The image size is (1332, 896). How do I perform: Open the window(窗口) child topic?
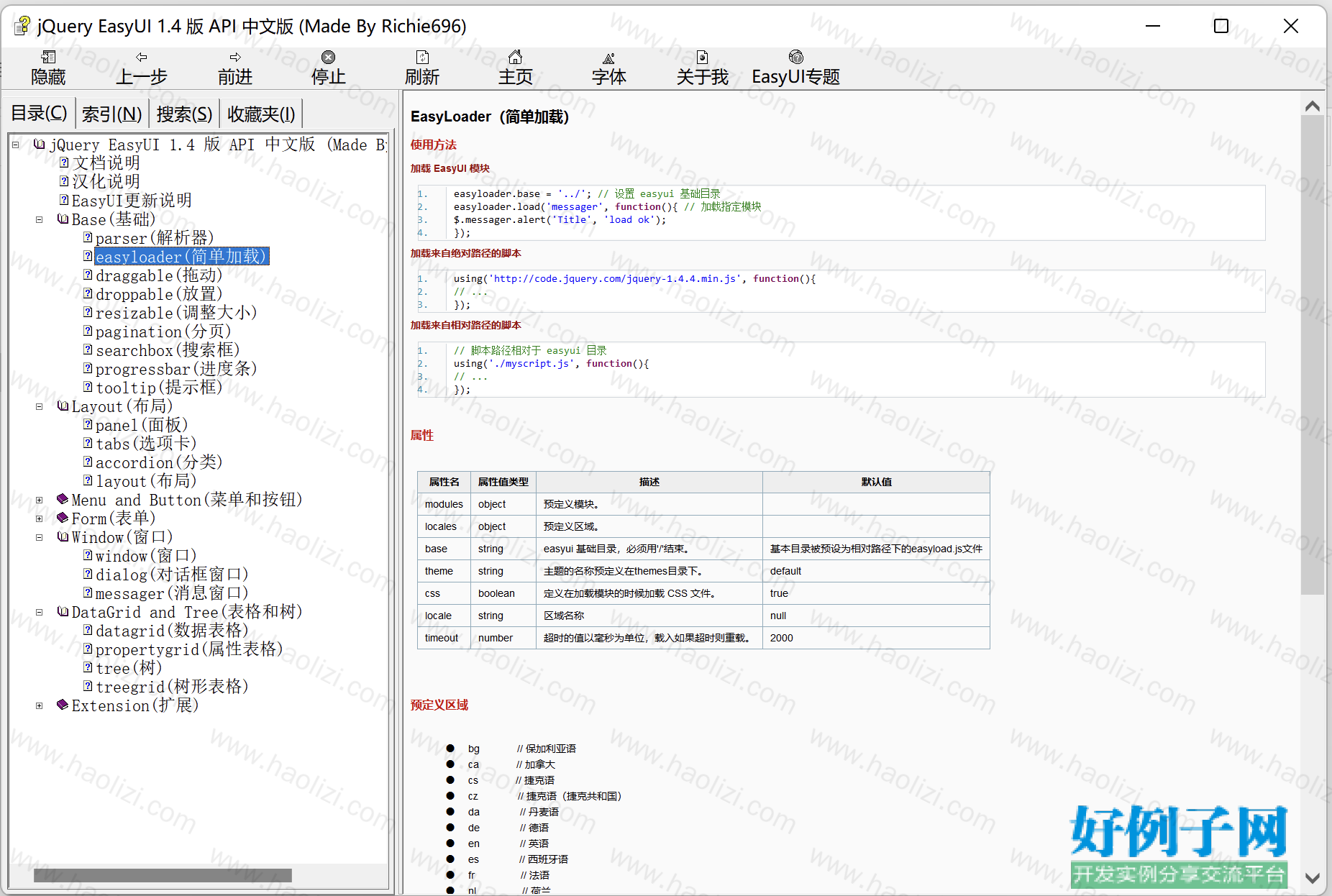point(146,556)
